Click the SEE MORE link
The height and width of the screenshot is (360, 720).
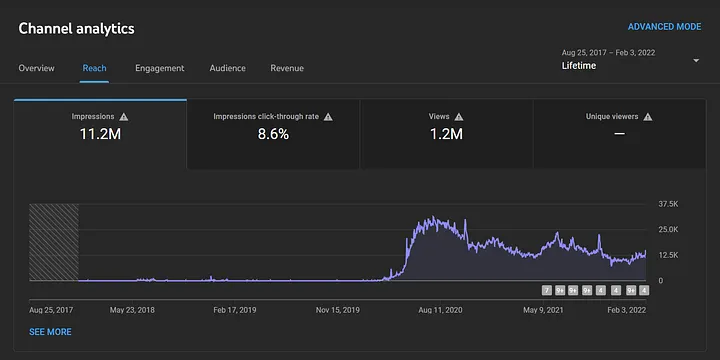click(50, 332)
